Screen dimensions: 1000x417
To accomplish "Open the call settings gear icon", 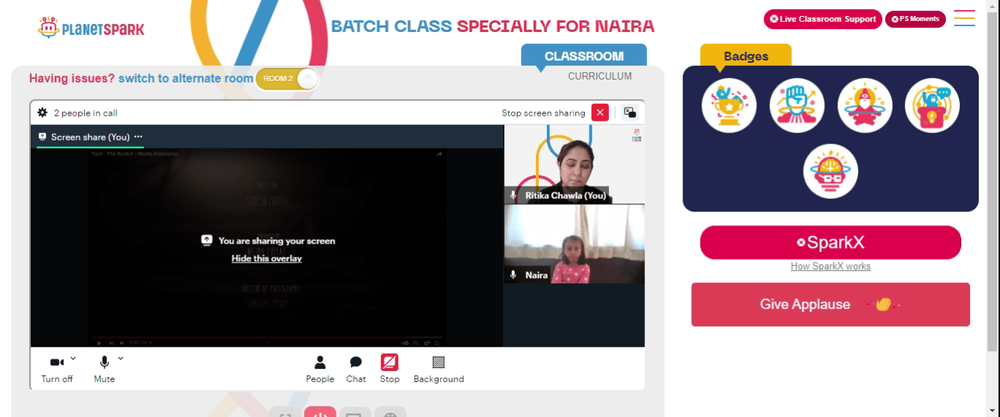I will pos(42,113).
